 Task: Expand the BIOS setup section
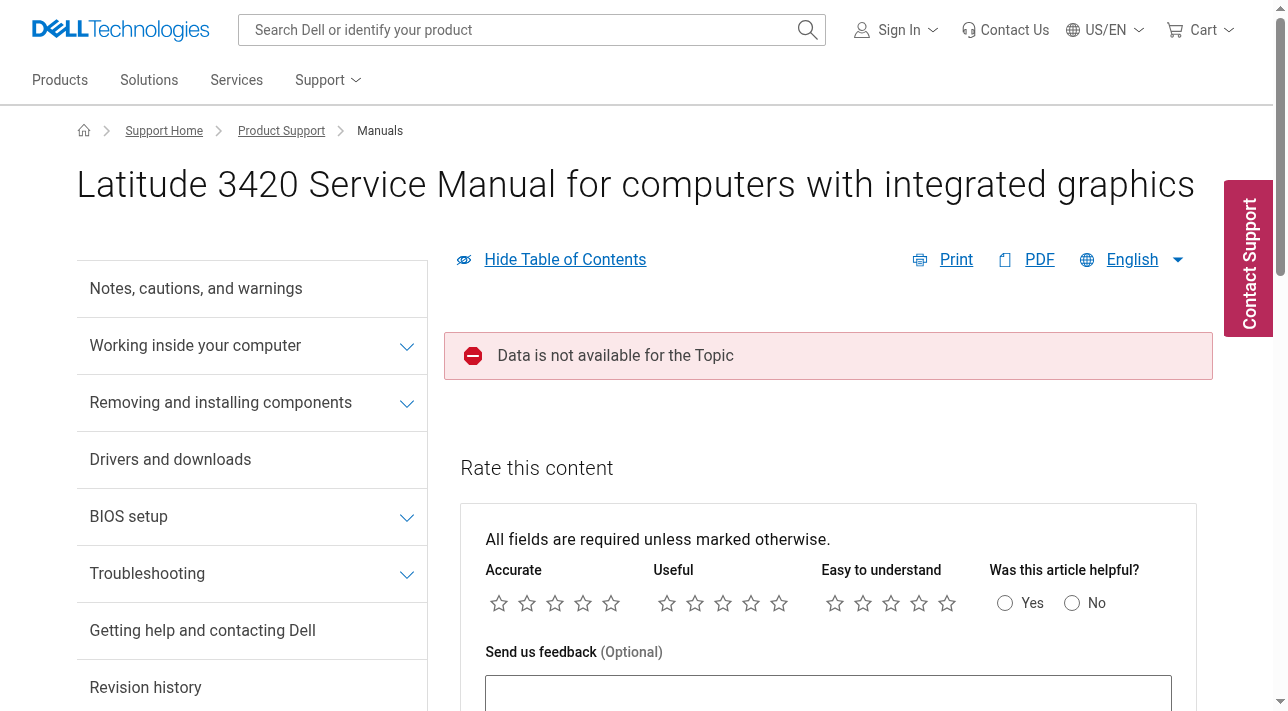[x=407, y=518]
